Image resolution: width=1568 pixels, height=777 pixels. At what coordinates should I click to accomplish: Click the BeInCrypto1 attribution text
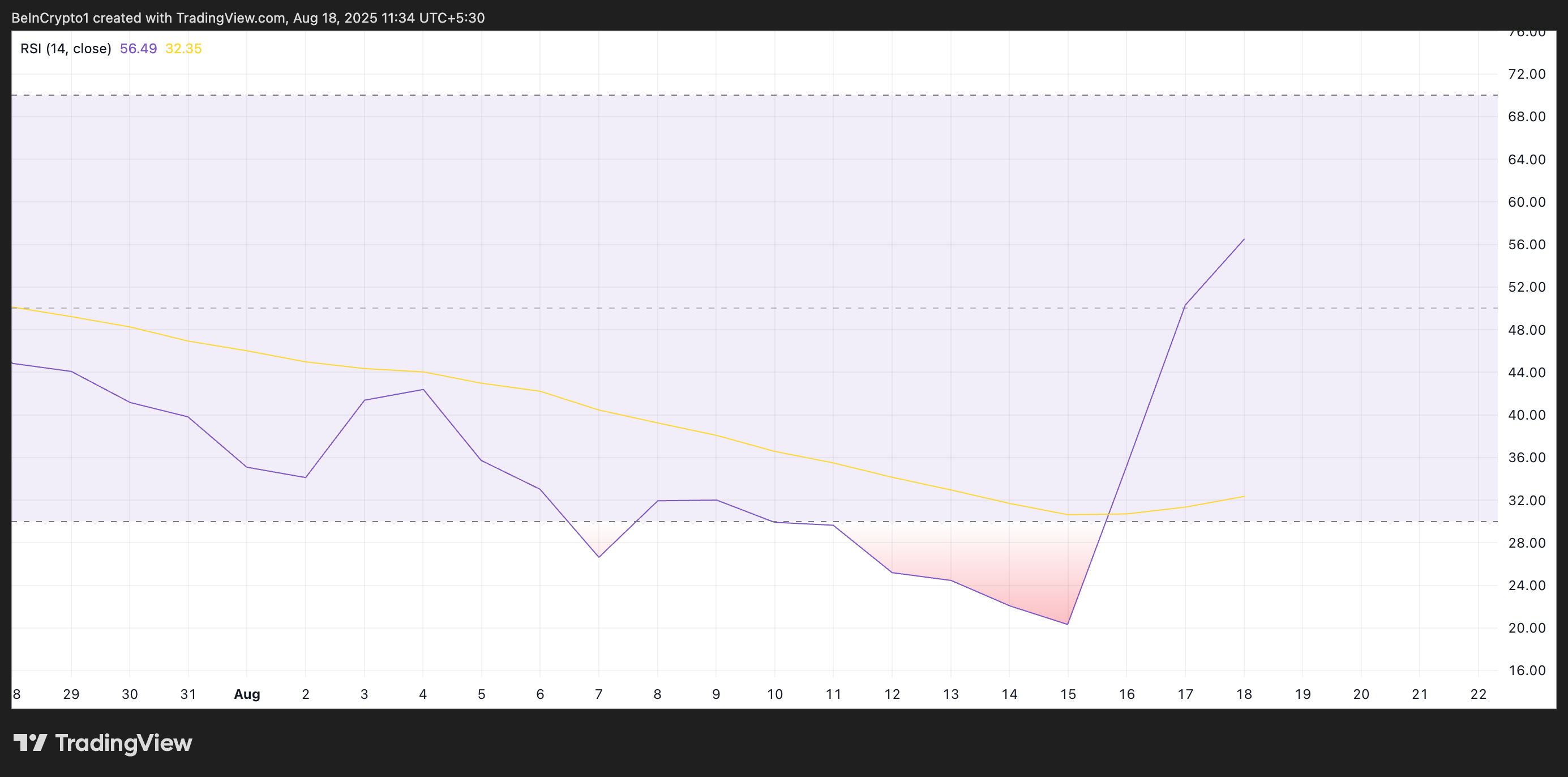click(49, 17)
